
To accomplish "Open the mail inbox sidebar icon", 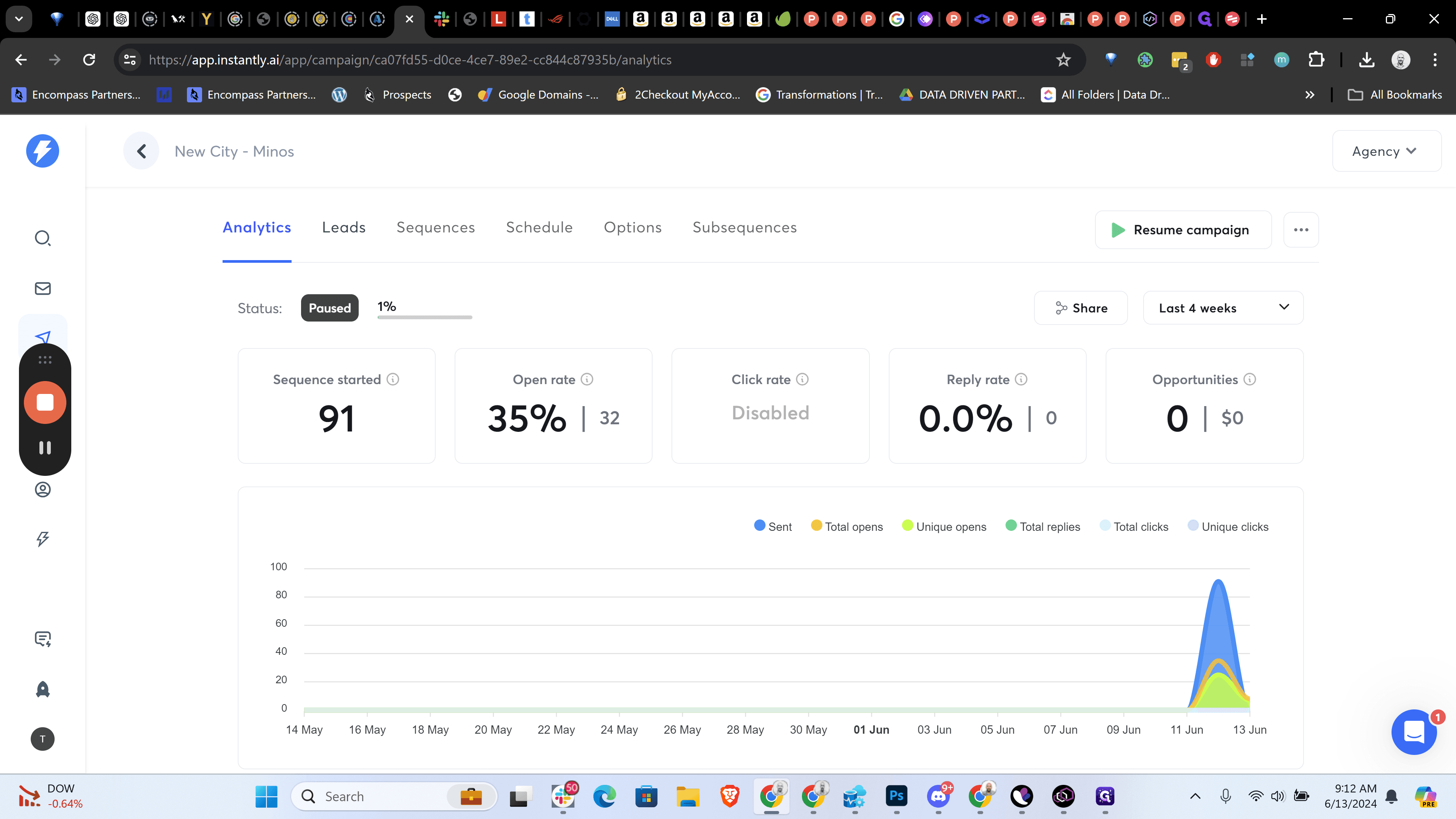I will pos(43,288).
